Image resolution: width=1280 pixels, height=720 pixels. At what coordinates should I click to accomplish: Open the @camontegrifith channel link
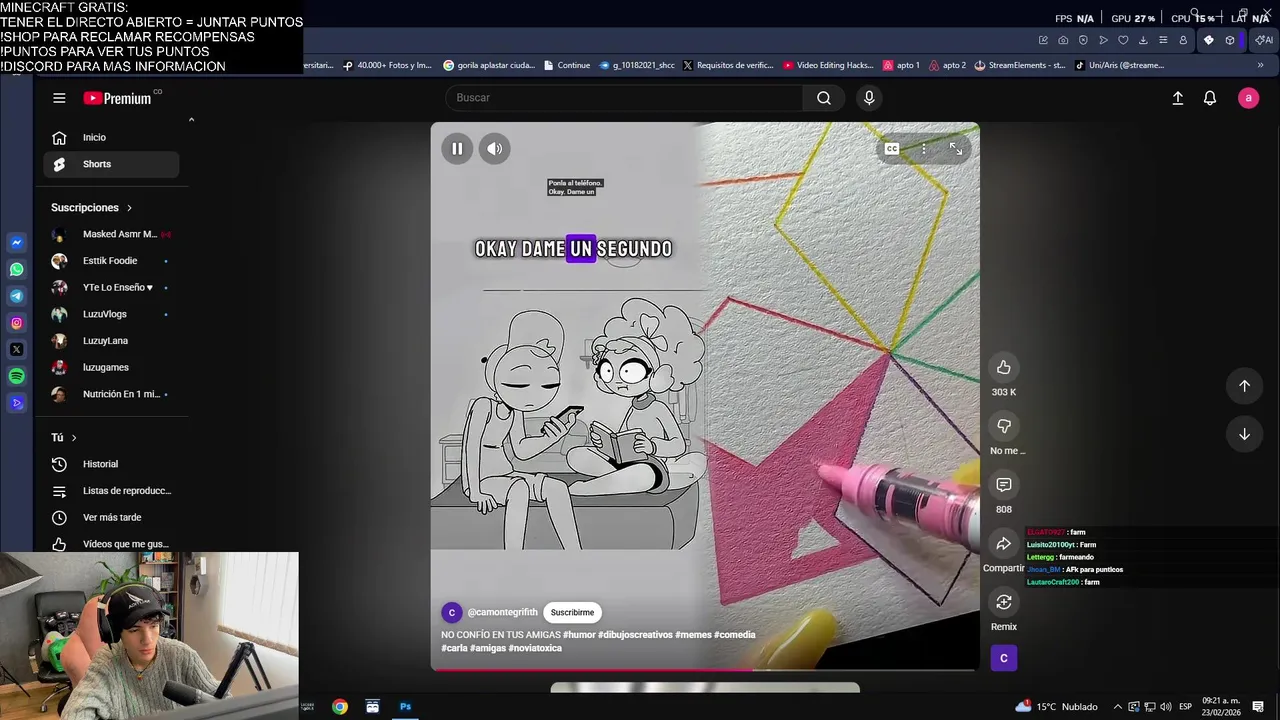pos(502,612)
